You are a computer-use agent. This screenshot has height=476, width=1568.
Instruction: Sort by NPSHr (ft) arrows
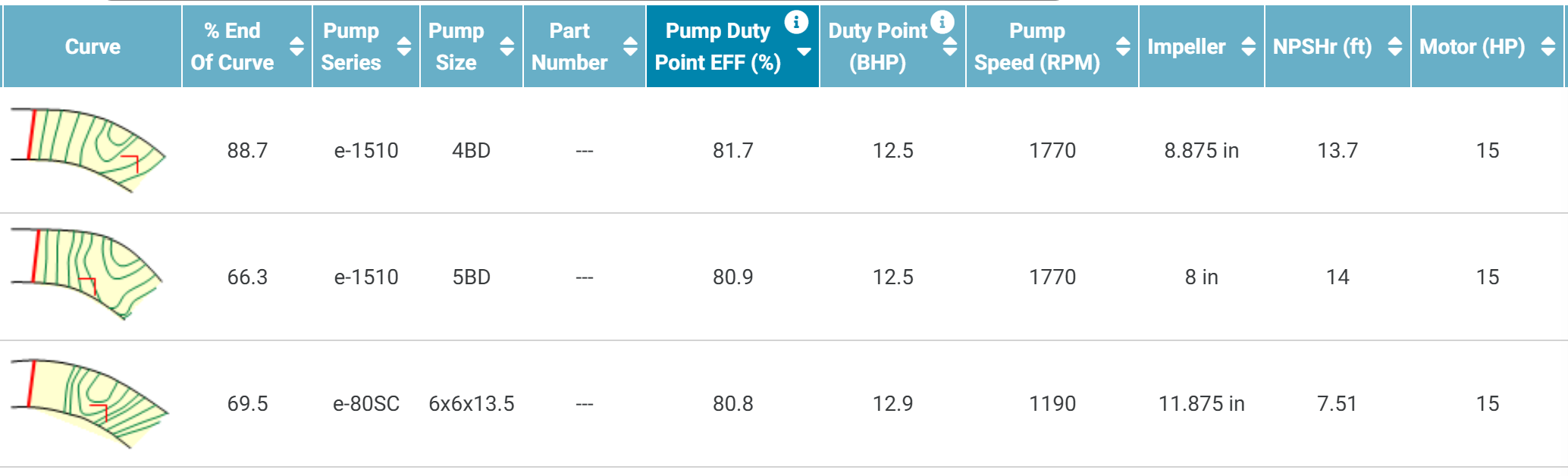point(1394,47)
